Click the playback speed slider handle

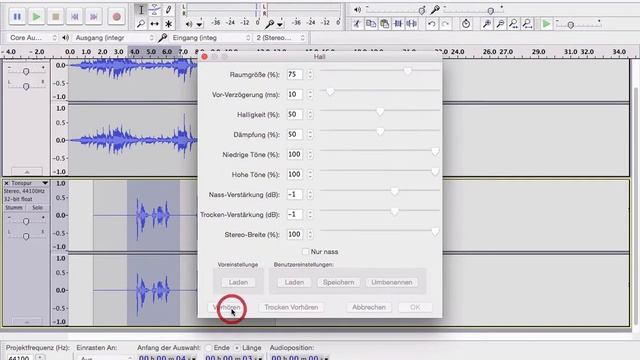(x=571, y=25)
